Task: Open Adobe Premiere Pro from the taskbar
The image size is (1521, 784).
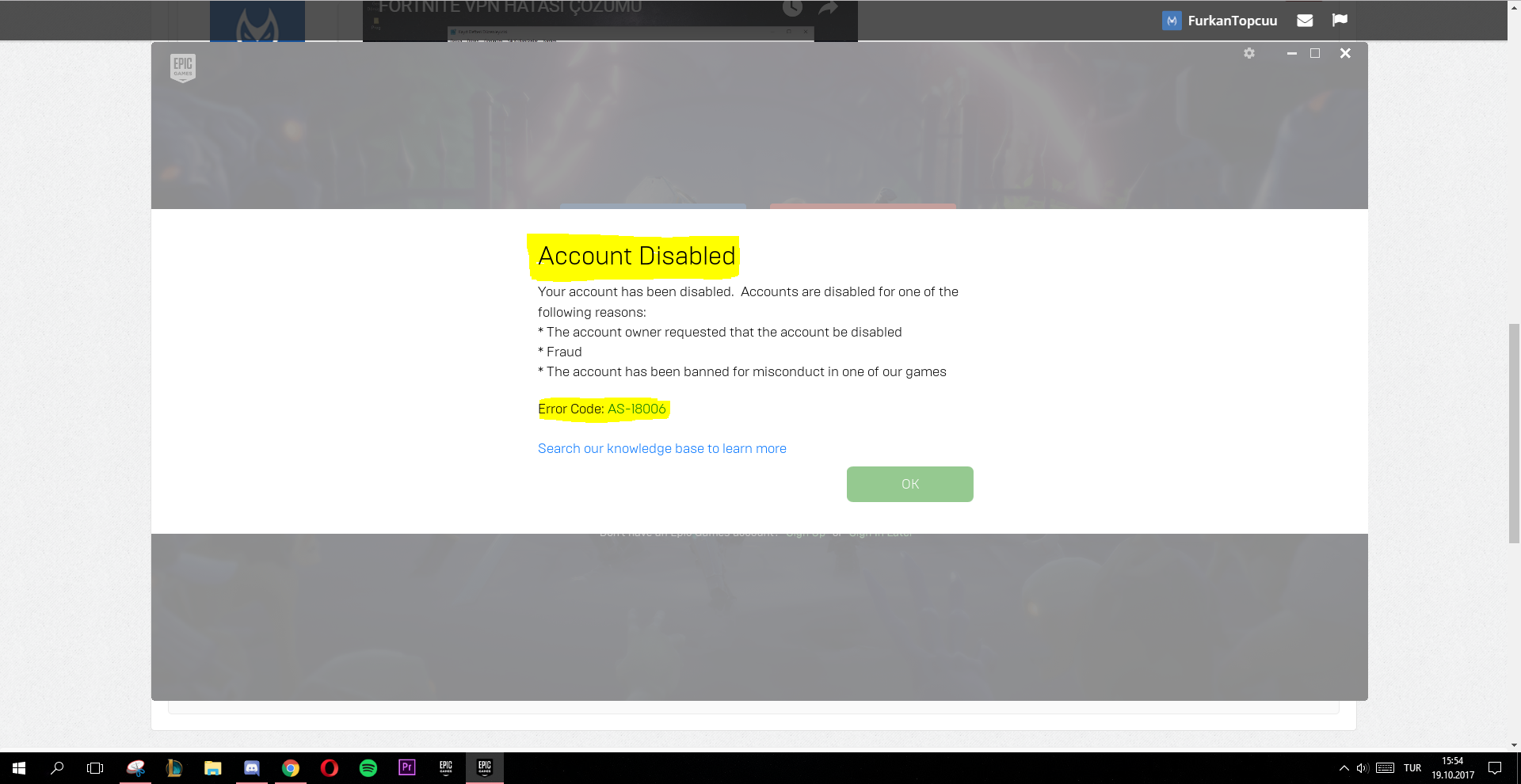Action: coord(407,768)
